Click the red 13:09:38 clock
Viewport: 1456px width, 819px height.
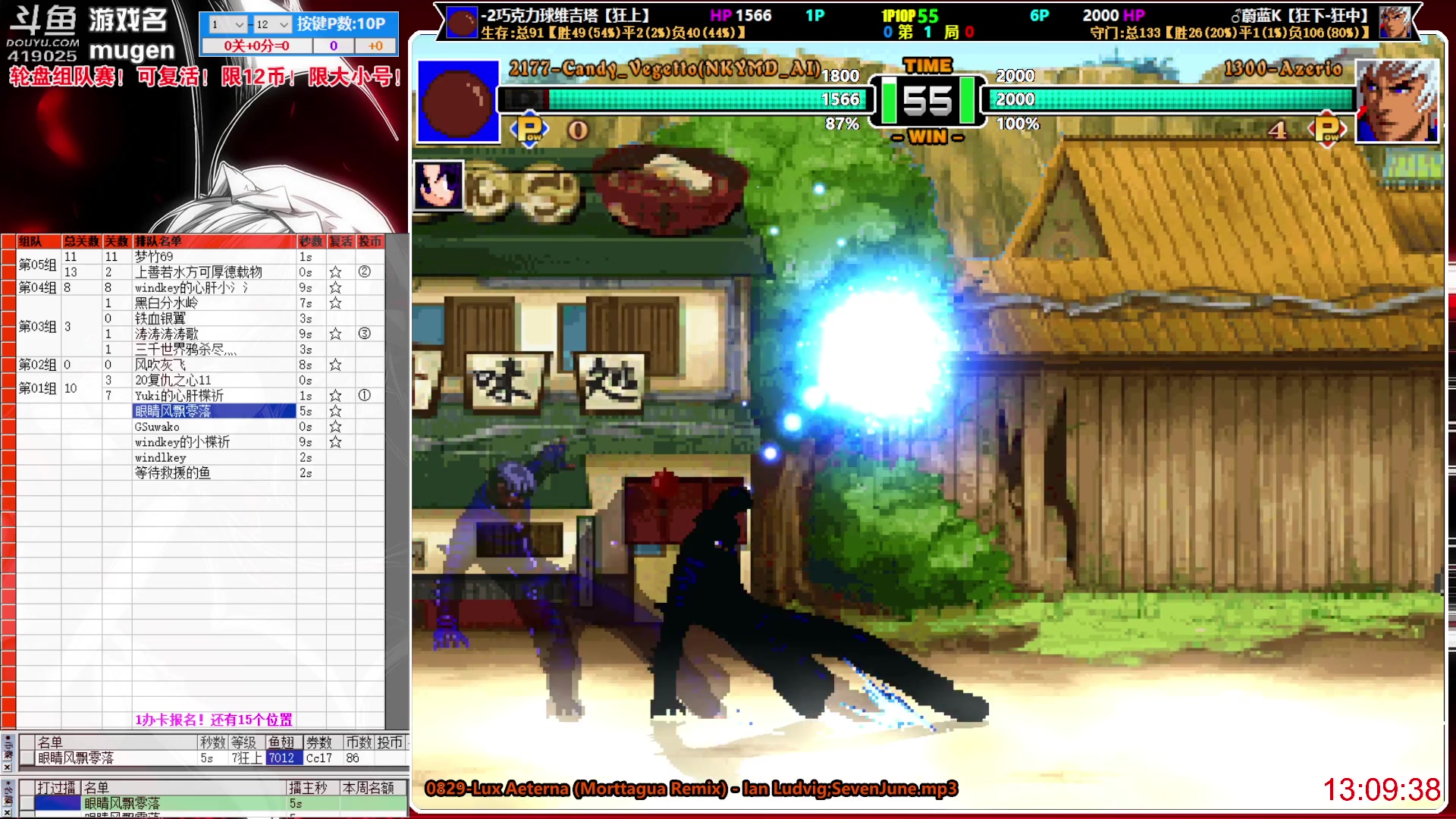point(1381,789)
